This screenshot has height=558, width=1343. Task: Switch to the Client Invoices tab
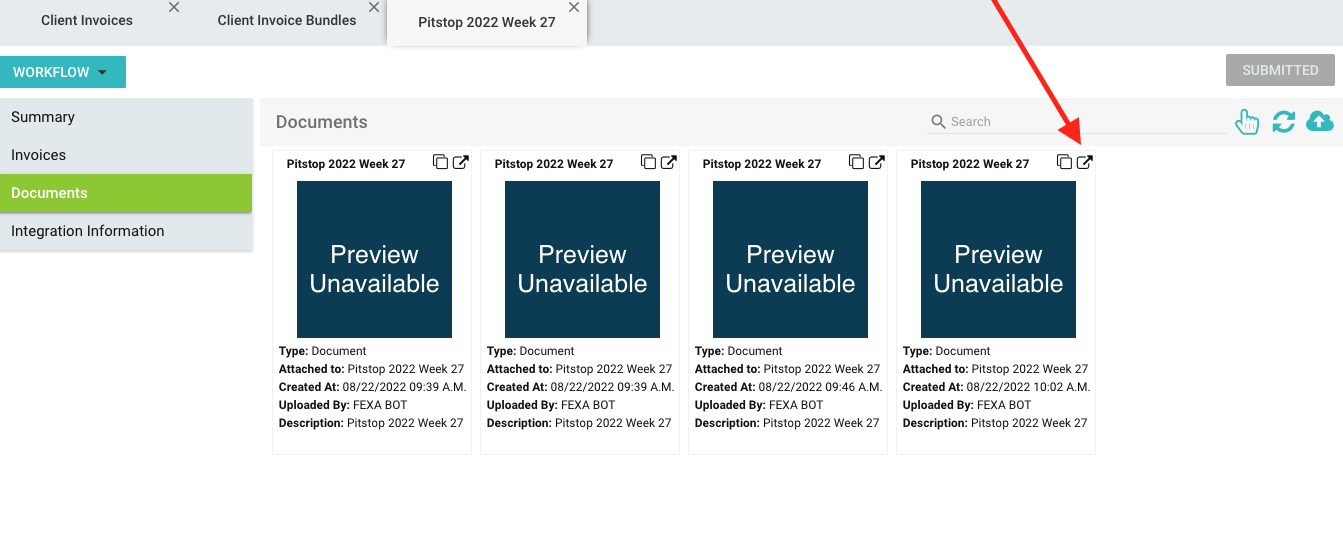(x=87, y=20)
